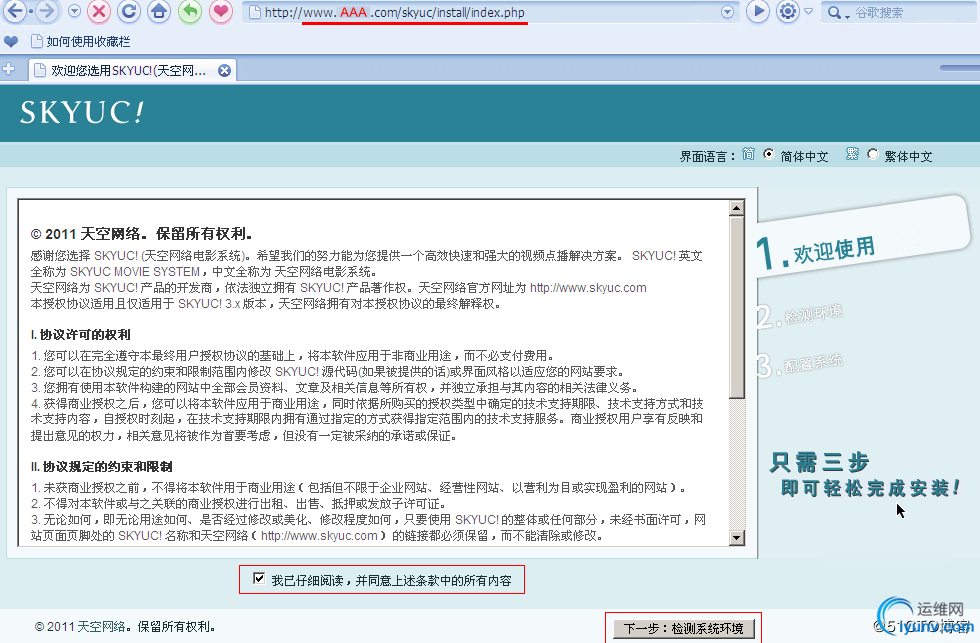The image size is (980, 643).
Task: Click the SKYUC! logo
Action: tap(82, 112)
